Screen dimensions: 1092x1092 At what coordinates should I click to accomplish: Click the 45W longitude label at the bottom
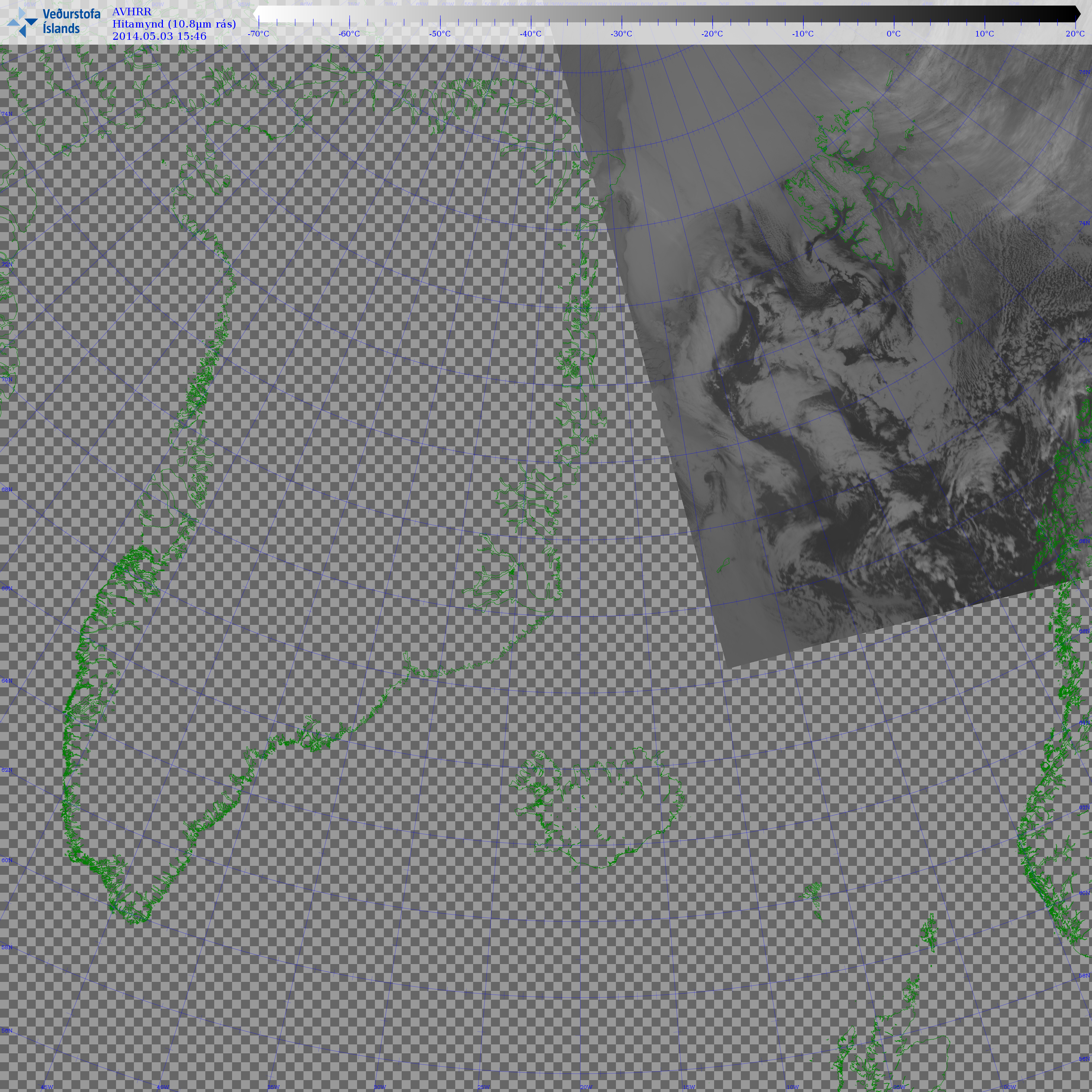click(47, 1087)
